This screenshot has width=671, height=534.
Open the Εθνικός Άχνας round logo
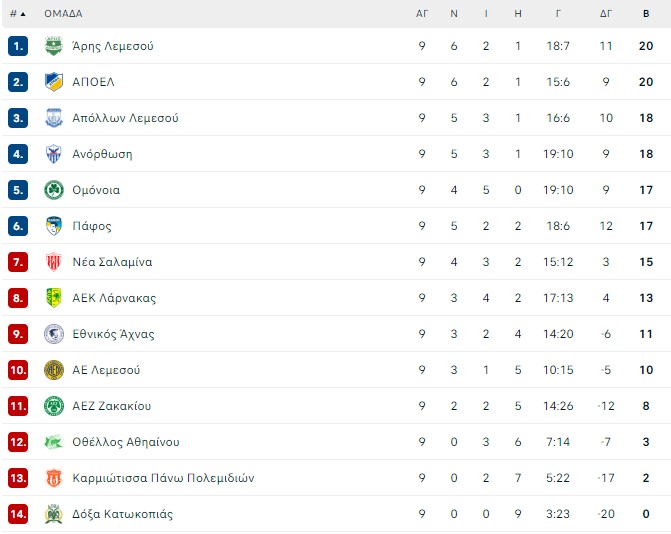tap(54, 334)
